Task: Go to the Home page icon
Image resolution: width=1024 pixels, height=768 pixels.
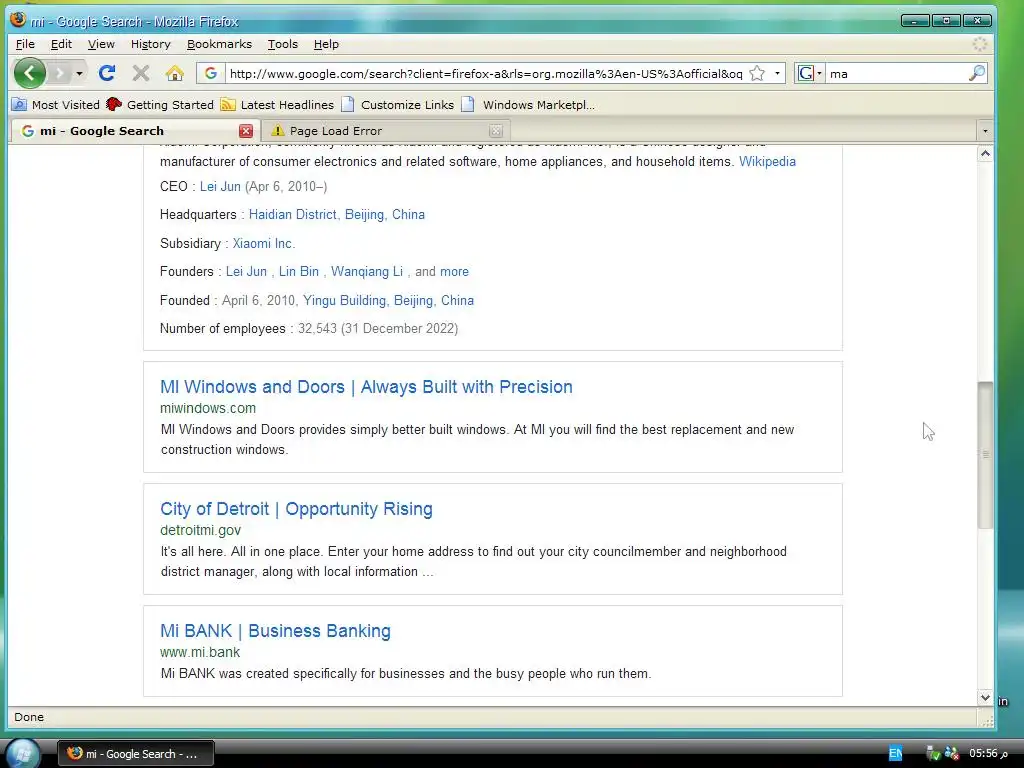Action: pyautogui.click(x=174, y=73)
